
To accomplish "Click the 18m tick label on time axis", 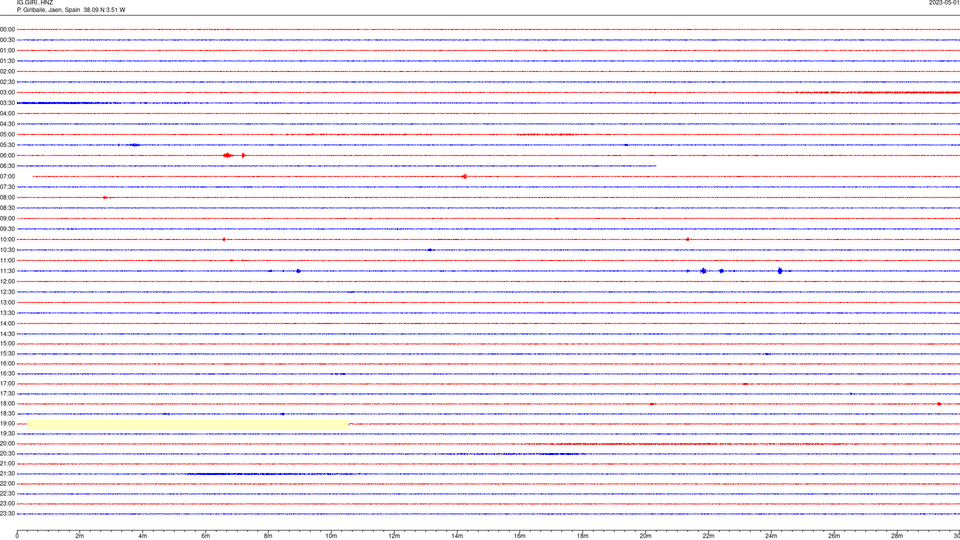I will (x=583, y=536).
